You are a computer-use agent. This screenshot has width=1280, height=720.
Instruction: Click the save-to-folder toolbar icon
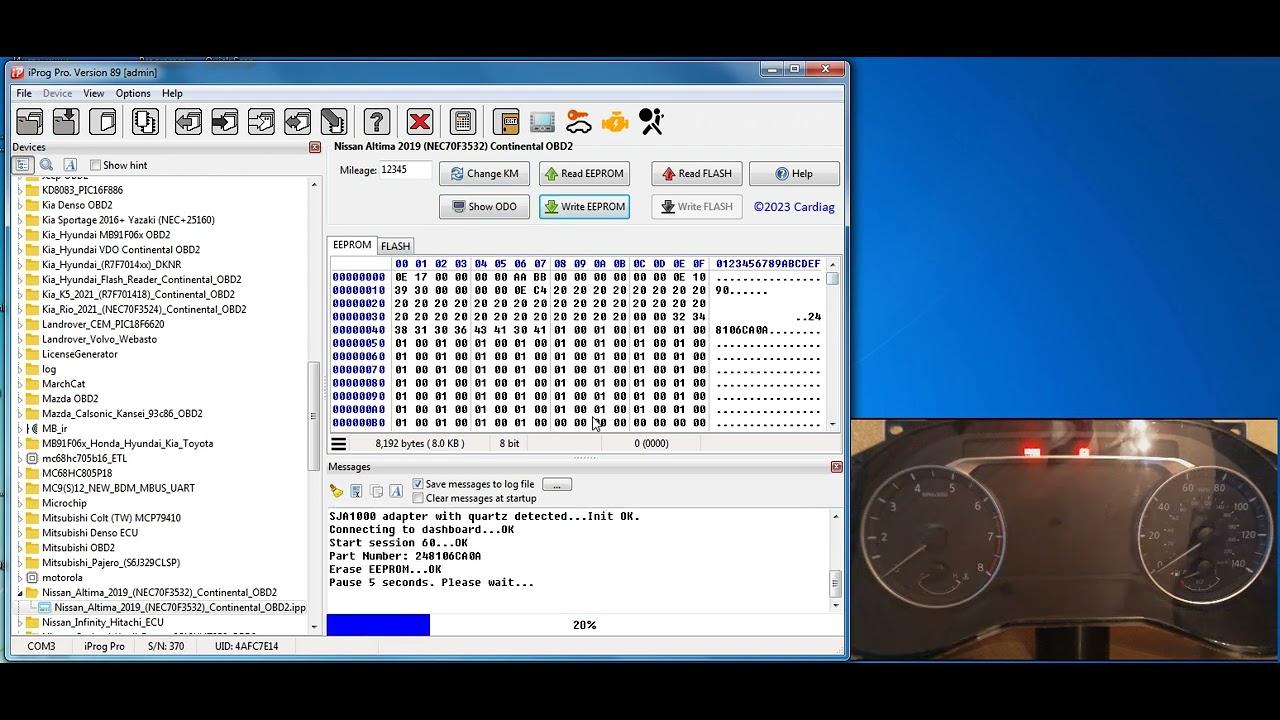66,122
